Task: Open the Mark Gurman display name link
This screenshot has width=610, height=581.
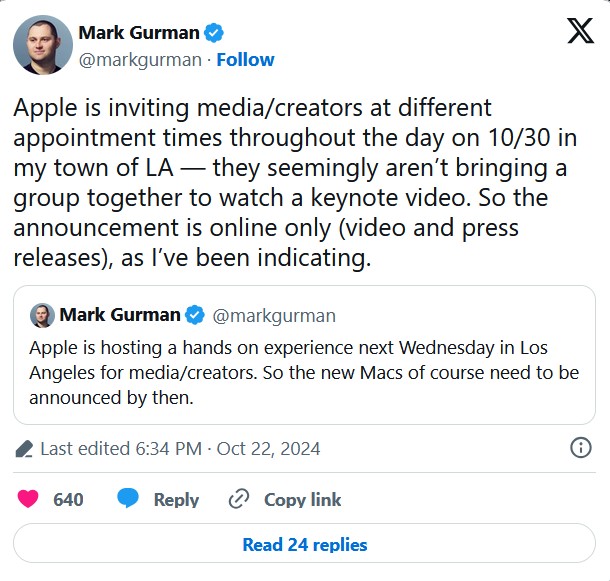Action: click(x=138, y=33)
